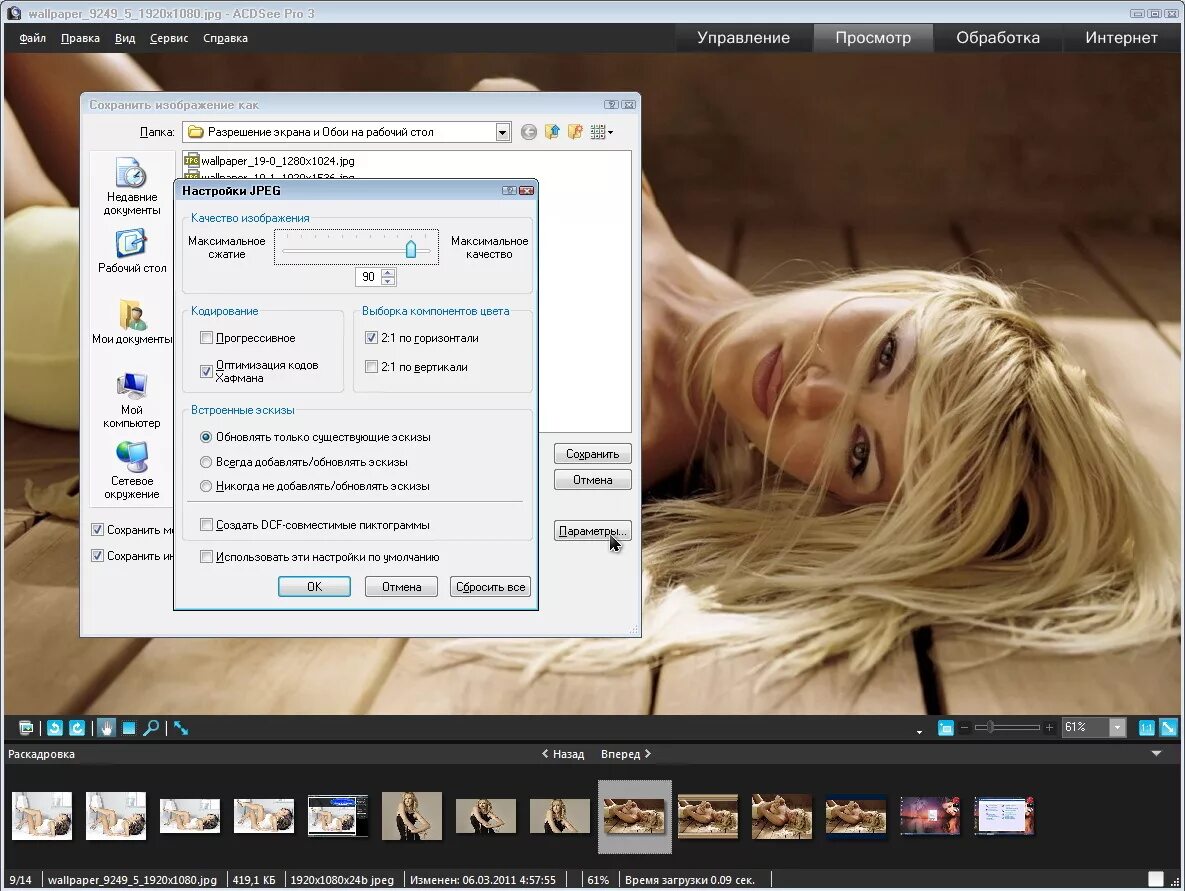Viewport: 1185px width, 891px height.
Task: Select file wallpaper_19-0_1280x1024.jpg in the list
Action: (270, 161)
